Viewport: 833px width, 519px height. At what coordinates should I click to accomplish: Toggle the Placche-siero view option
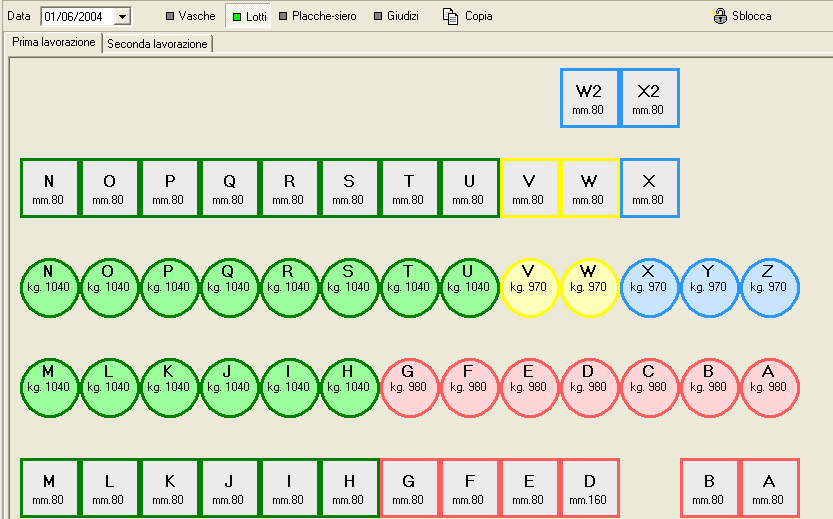[x=317, y=16]
